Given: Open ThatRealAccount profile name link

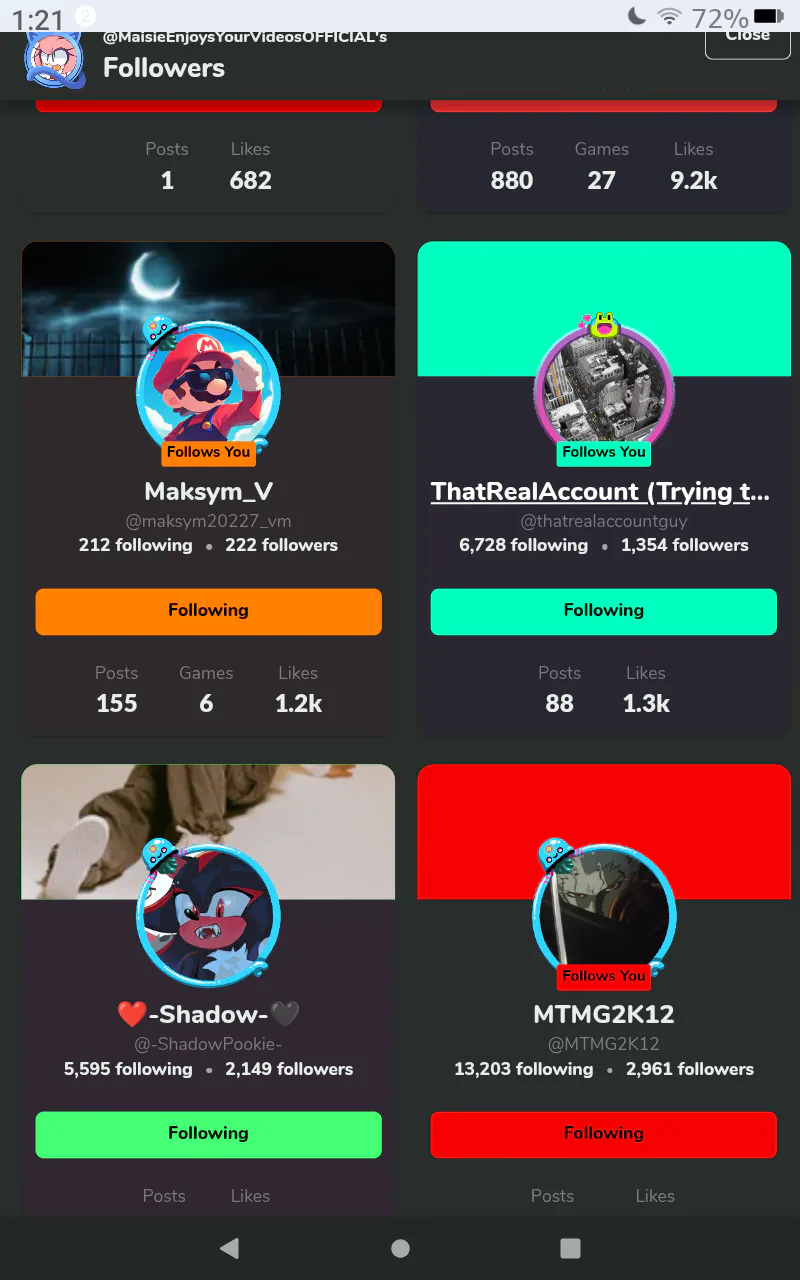Looking at the screenshot, I should pos(601,492).
